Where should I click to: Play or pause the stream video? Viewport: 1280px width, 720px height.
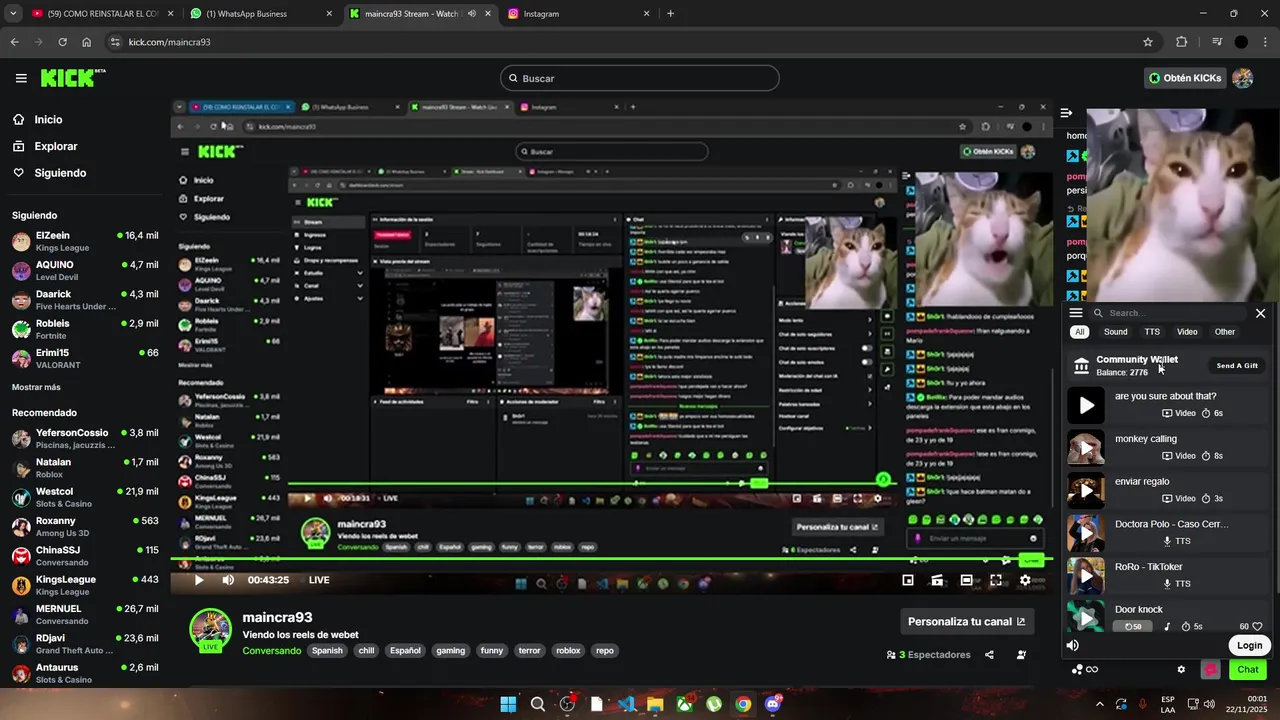tap(199, 580)
